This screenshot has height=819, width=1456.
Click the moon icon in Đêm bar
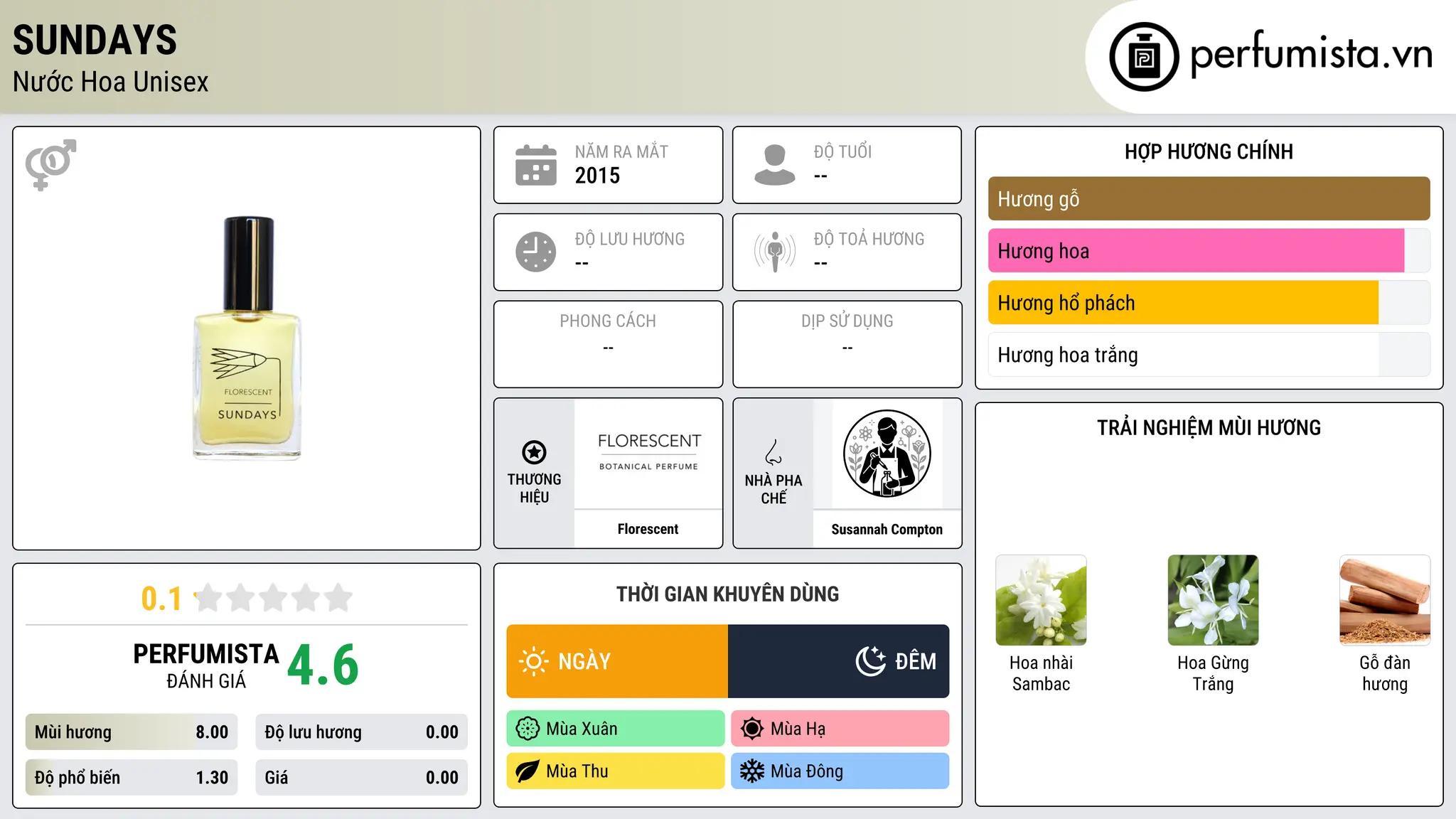pyautogui.click(x=870, y=661)
